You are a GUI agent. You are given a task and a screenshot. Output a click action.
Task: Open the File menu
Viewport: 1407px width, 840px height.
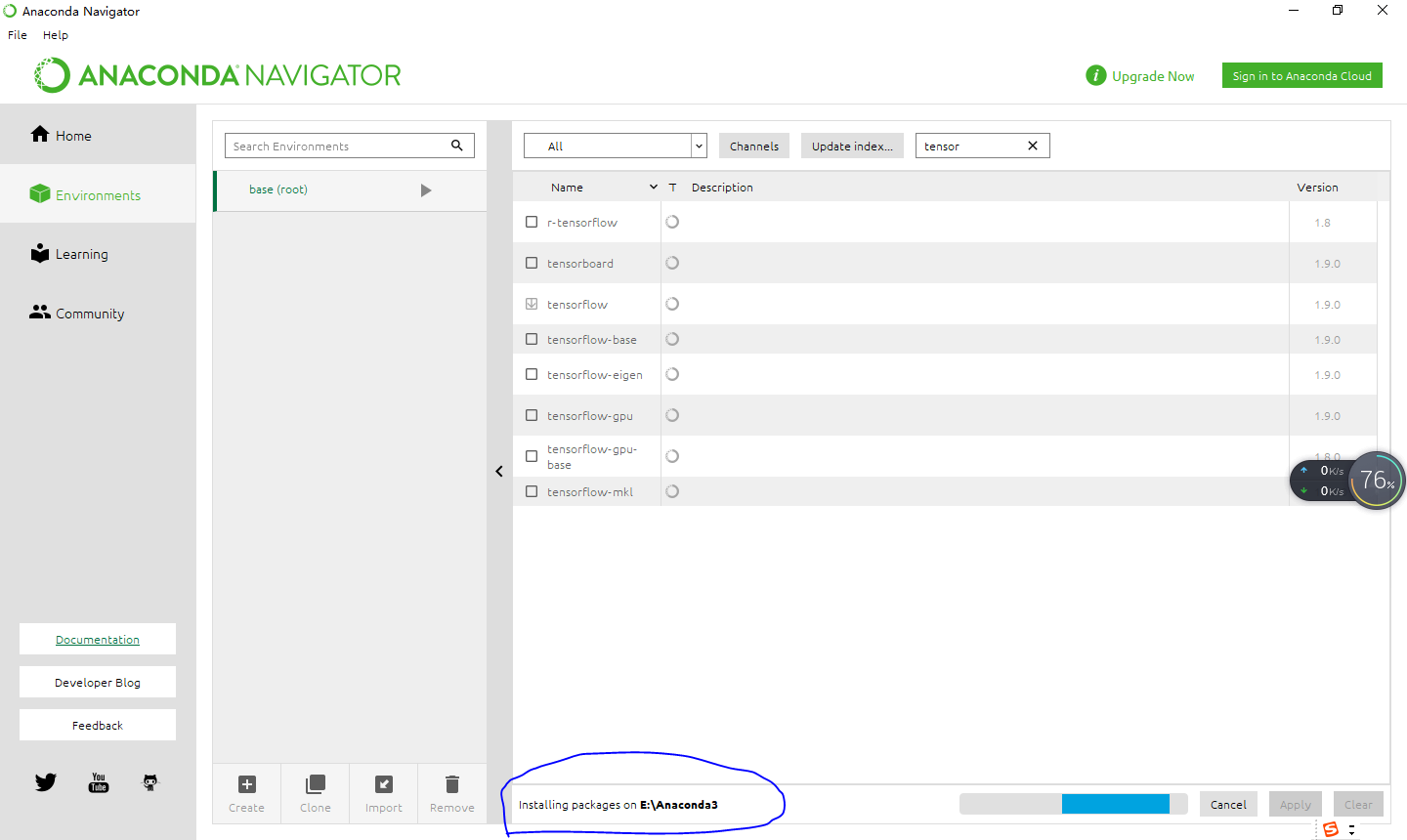click(x=18, y=34)
